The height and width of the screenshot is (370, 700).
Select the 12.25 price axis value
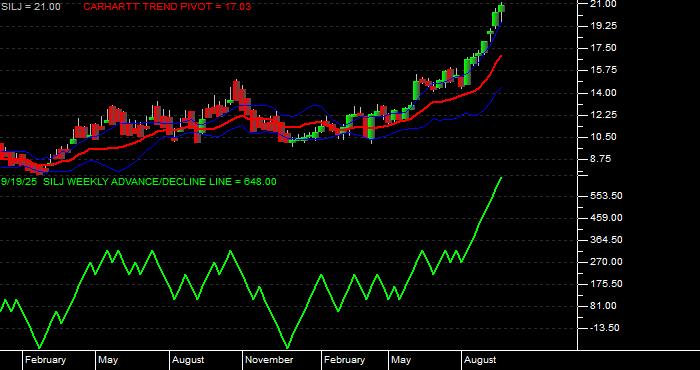pyautogui.click(x=603, y=115)
